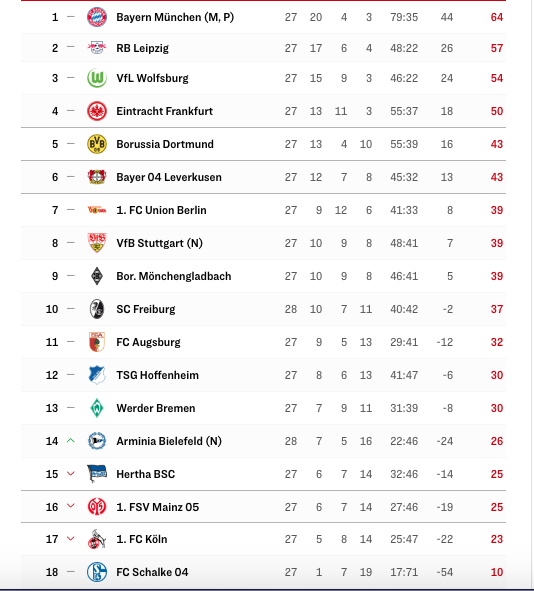Click the red down arrow next to Hertha BSC
This screenshot has width=534, height=591.
click(70, 474)
